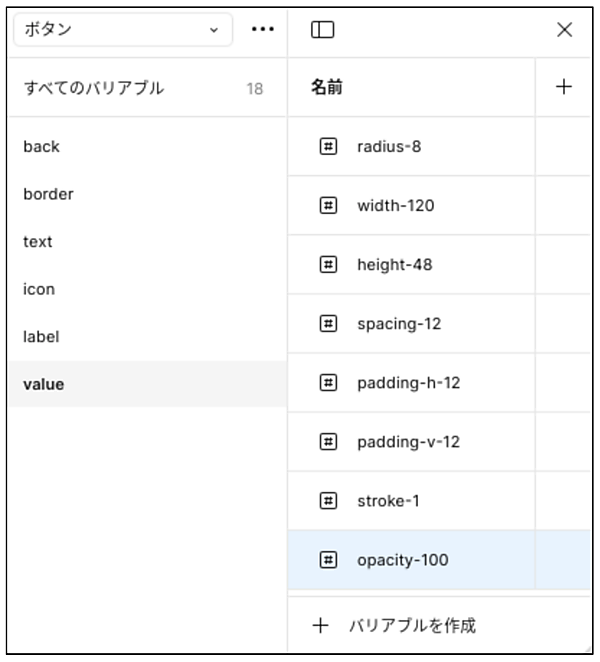Open the text variable group
Screen dimensions: 600x662
point(38,241)
